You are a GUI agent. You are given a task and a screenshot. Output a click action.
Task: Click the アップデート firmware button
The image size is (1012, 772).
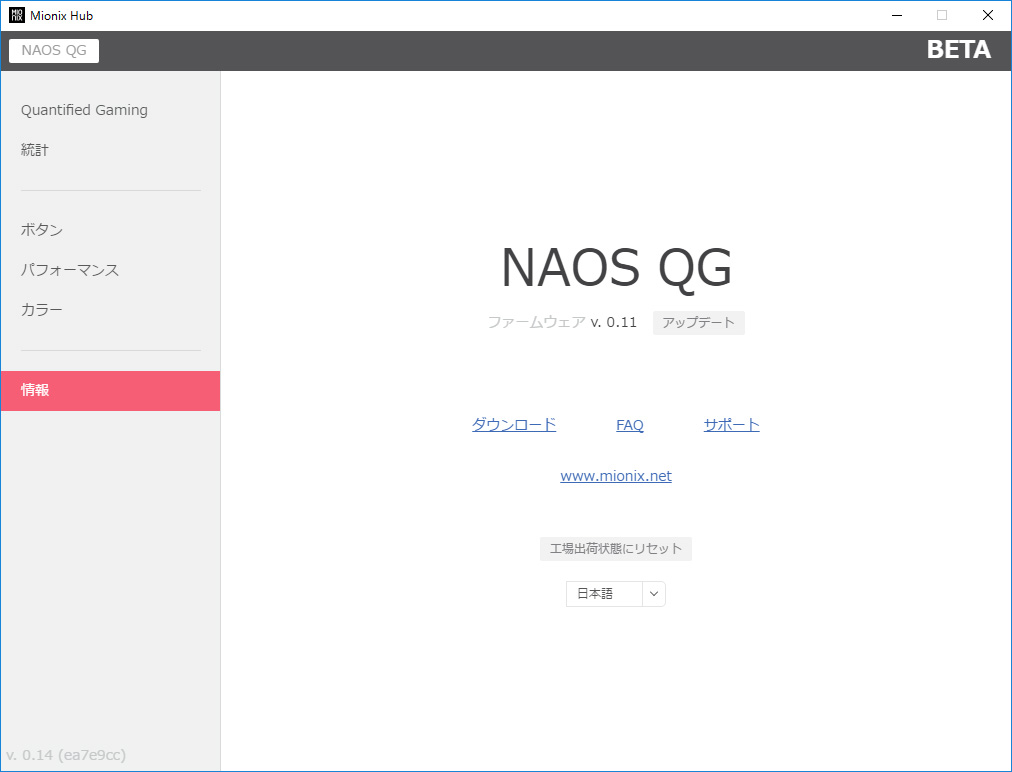pos(698,323)
